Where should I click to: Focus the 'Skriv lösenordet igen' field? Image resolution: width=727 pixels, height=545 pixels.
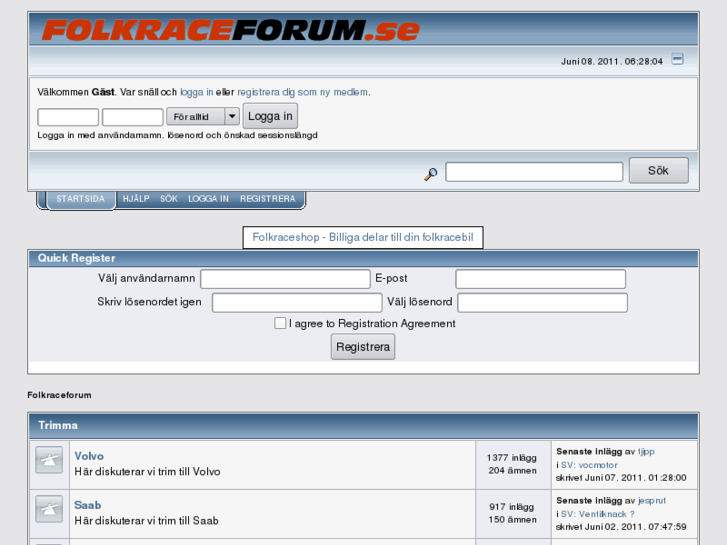pyautogui.click(x=297, y=303)
